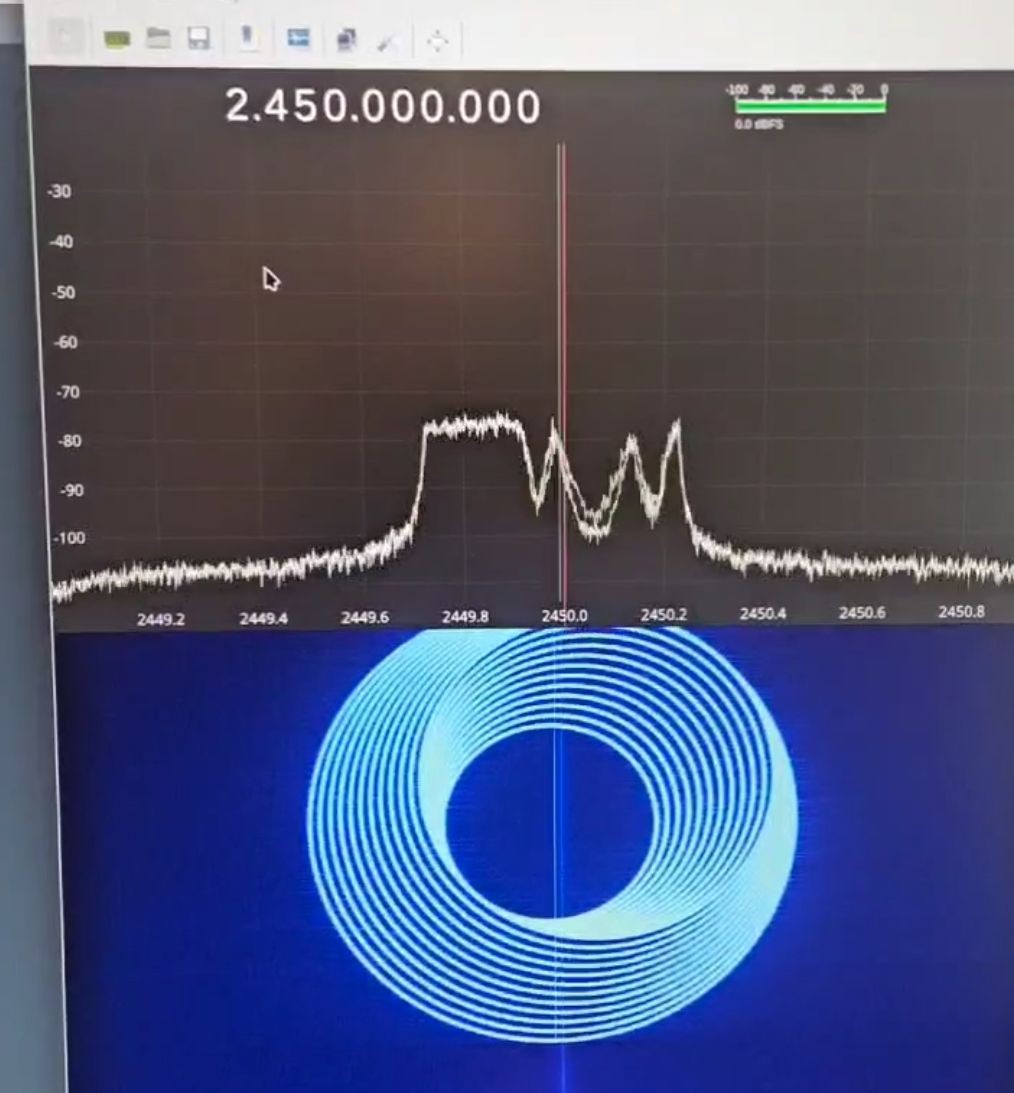This screenshot has height=1093, width=1014.
Task: Click the 2449.8 label on the frequency axis
Action: tap(465, 617)
